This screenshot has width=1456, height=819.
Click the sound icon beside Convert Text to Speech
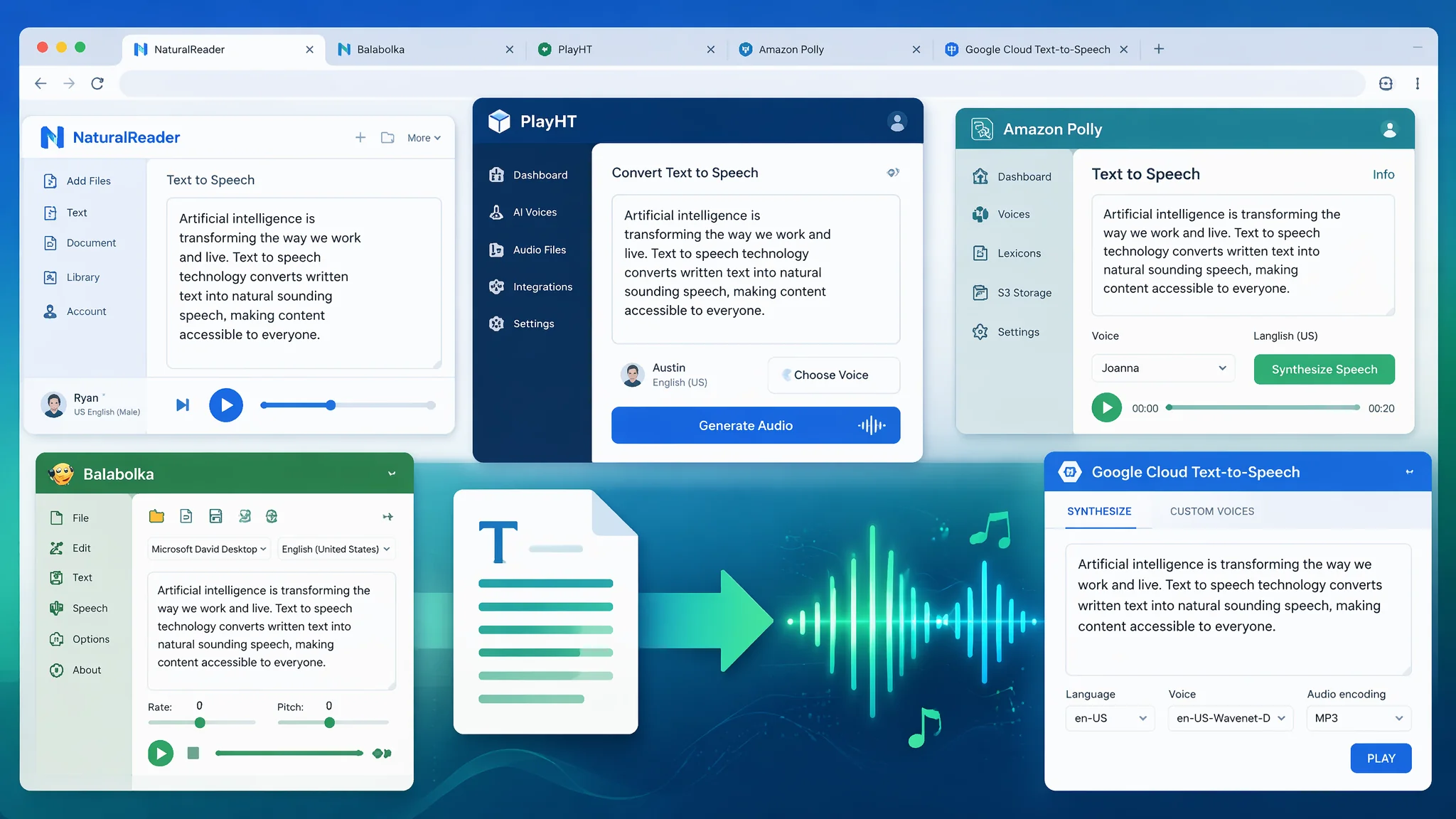click(x=893, y=172)
